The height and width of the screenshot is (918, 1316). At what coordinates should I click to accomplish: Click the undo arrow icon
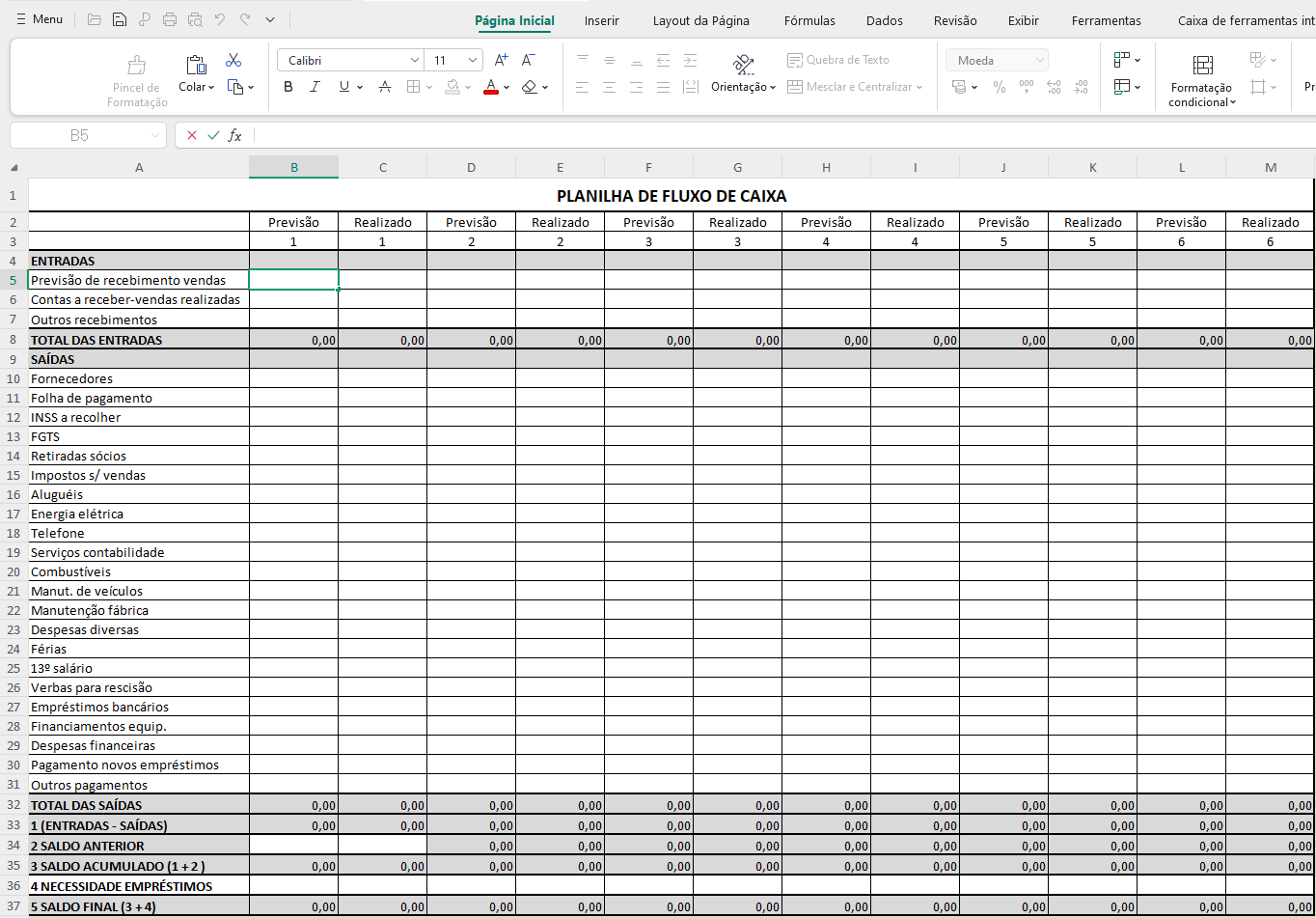(x=220, y=18)
